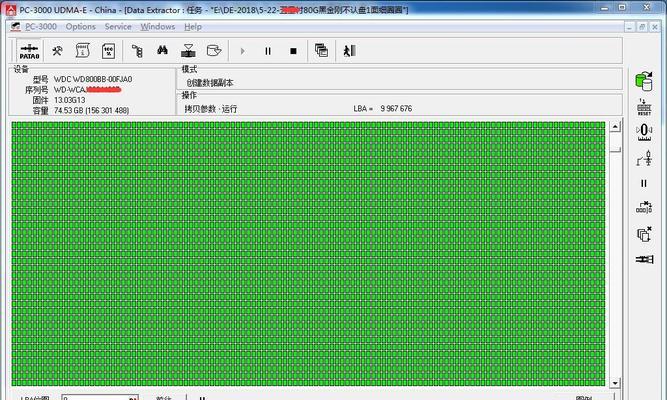Open the Options menu
This screenshot has height=400, width=667.
(80, 26)
